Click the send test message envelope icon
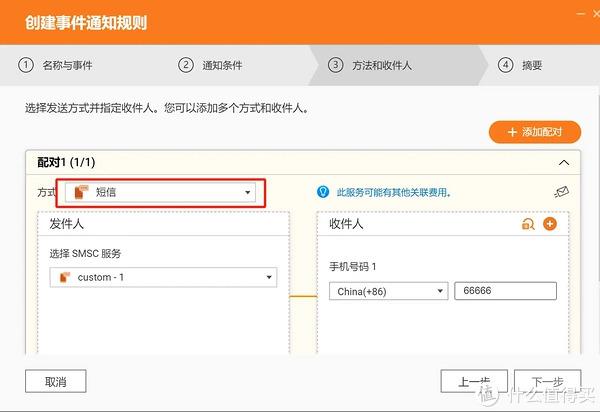 tap(562, 192)
